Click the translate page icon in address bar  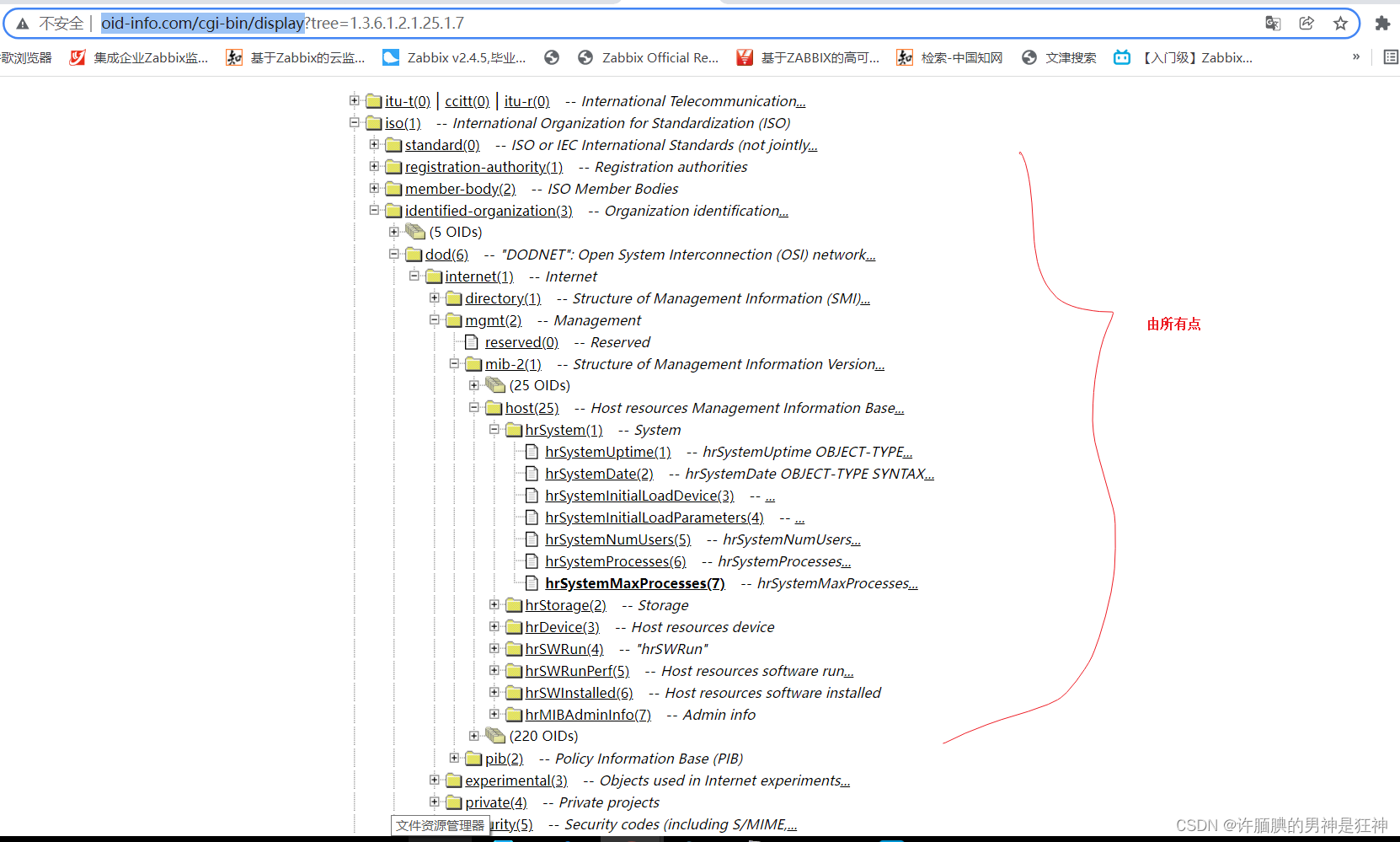click(x=1273, y=24)
